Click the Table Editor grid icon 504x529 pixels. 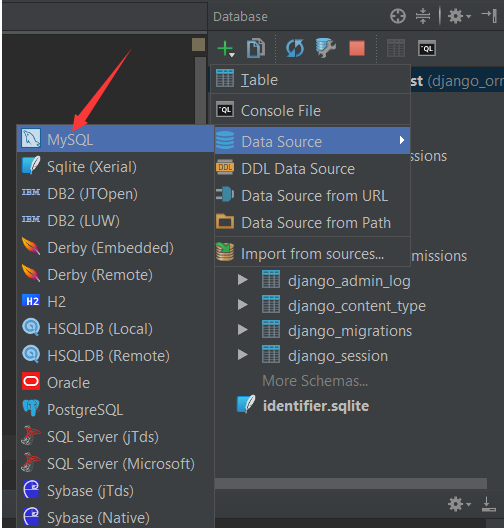pyautogui.click(x=396, y=48)
